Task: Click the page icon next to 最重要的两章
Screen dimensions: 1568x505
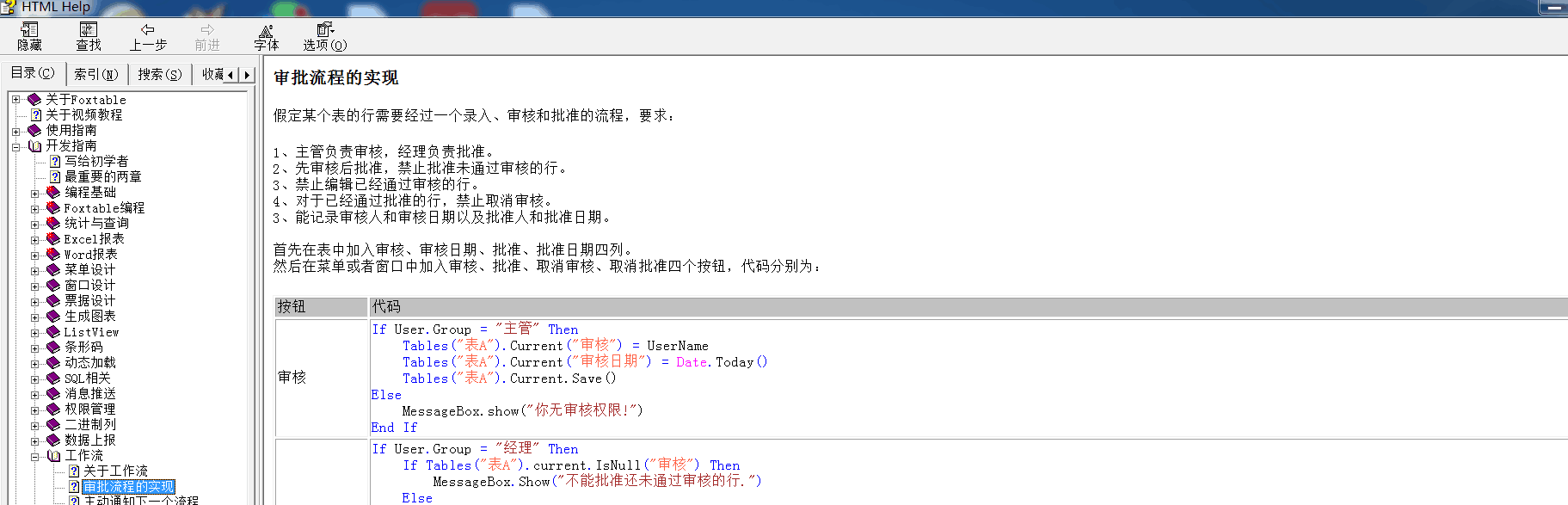Action: 55,176
